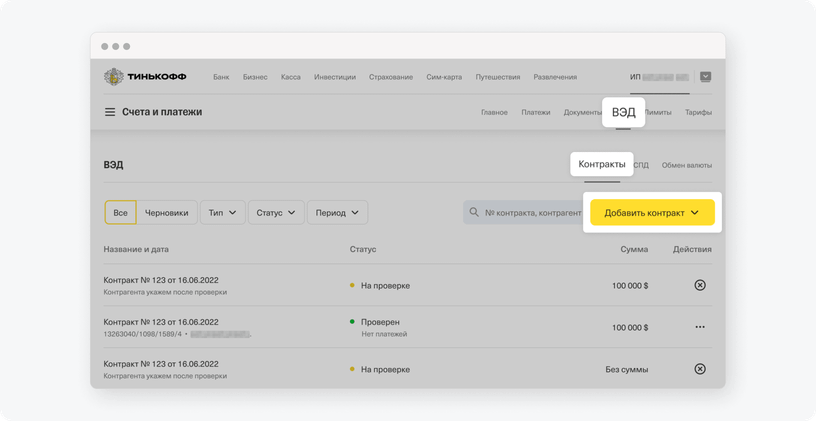This screenshot has height=421, width=816.
Task: Cancel the first contract with the X icon
Action: pos(699,285)
